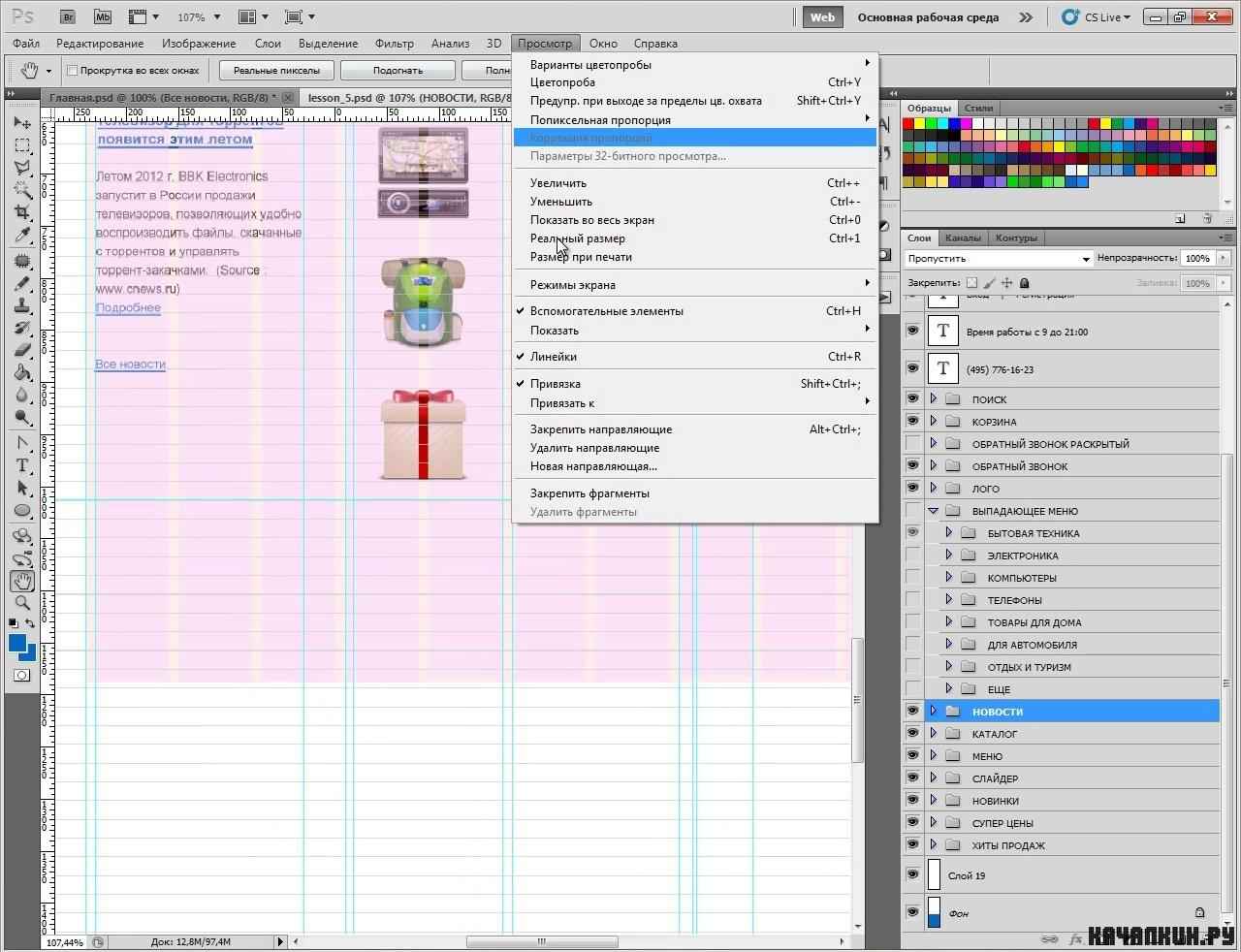Switch to the 'Каналы' tab
Image resolution: width=1241 pixels, height=952 pixels.
tap(963, 238)
